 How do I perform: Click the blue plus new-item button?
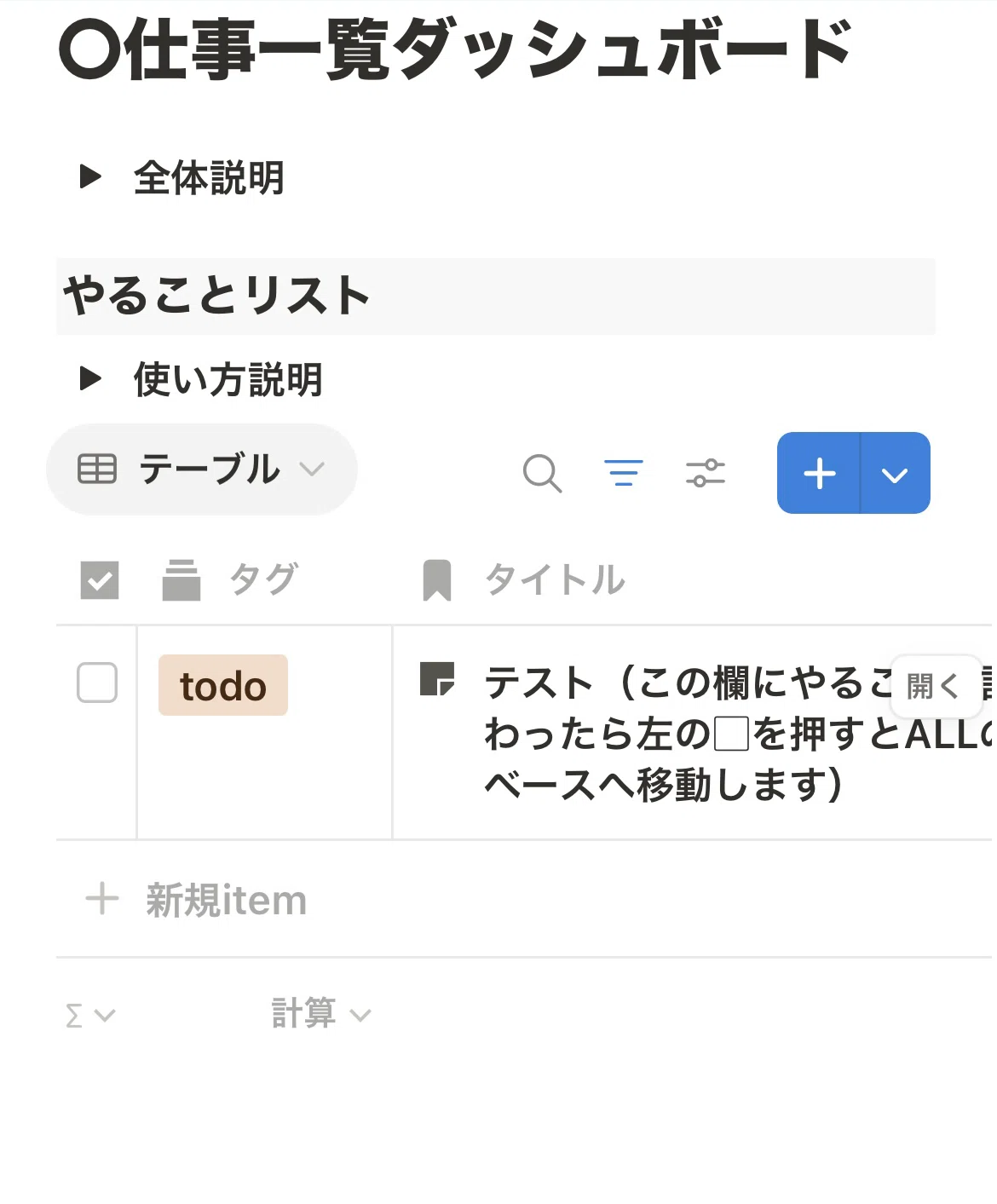pyautogui.click(x=819, y=473)
